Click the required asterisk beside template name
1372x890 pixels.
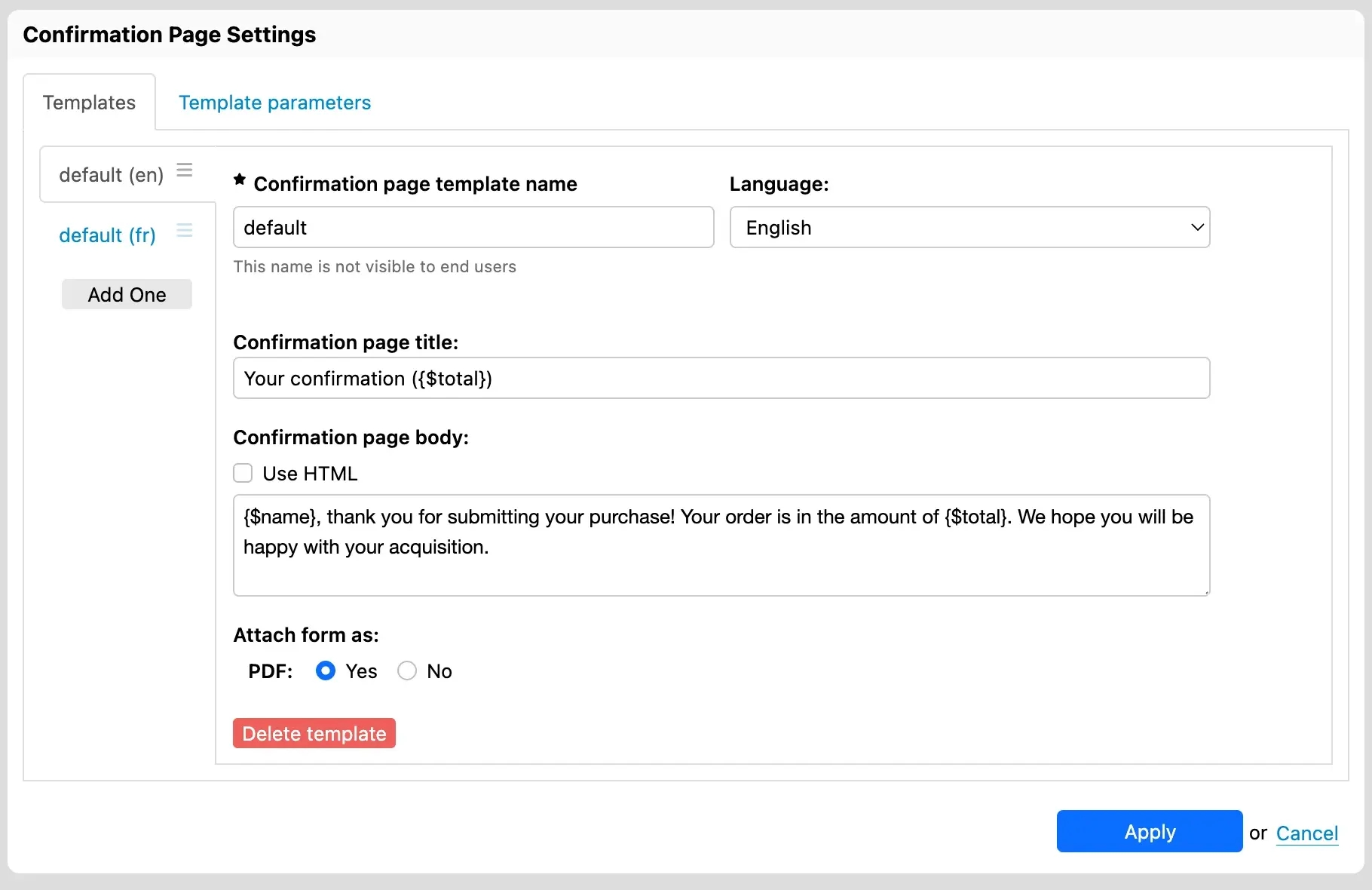(x=240, y=180)
